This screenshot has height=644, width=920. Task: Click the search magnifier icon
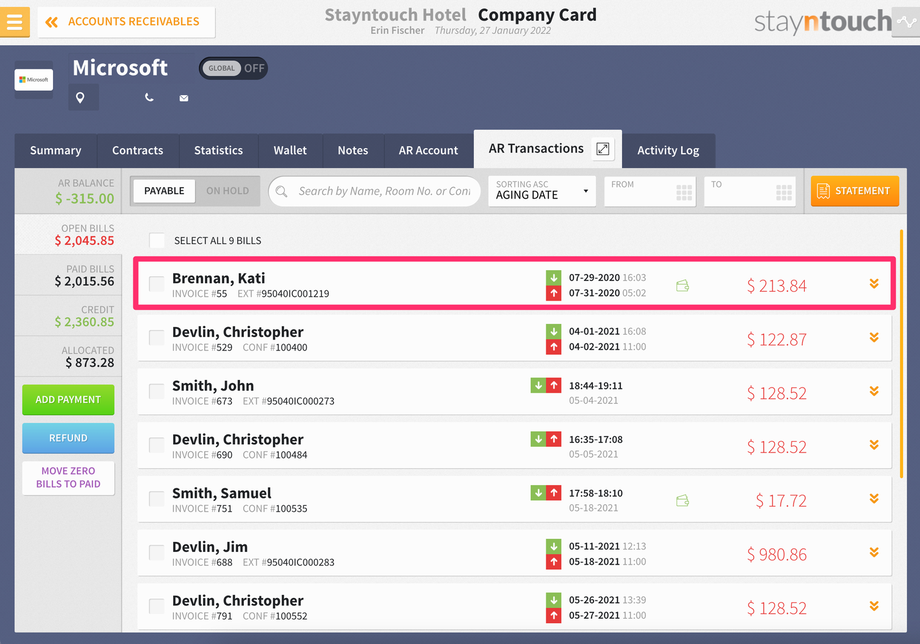282,192
